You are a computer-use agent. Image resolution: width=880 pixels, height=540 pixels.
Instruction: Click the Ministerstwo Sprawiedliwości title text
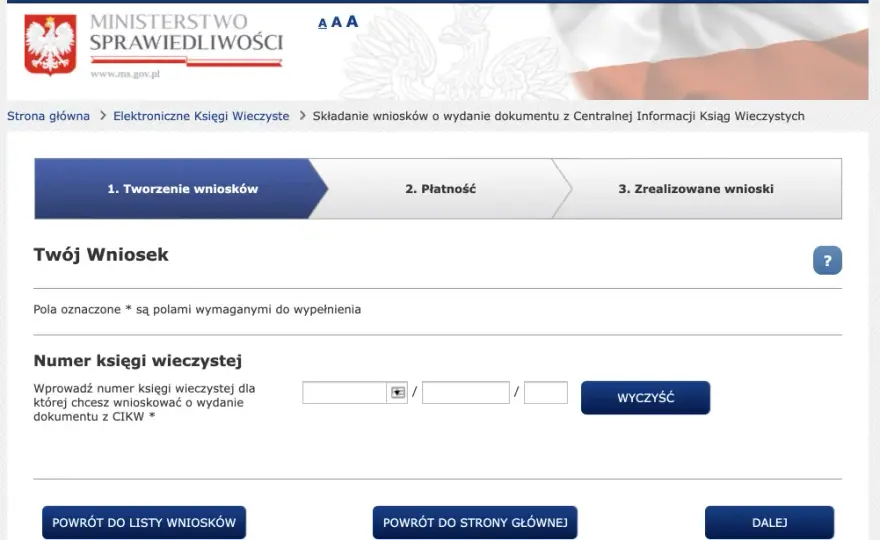pyautogui.click(x=186, y=32)
